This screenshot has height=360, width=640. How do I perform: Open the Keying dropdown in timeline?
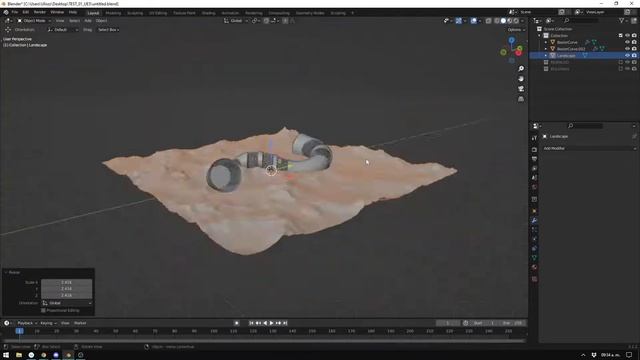point(48,323)
